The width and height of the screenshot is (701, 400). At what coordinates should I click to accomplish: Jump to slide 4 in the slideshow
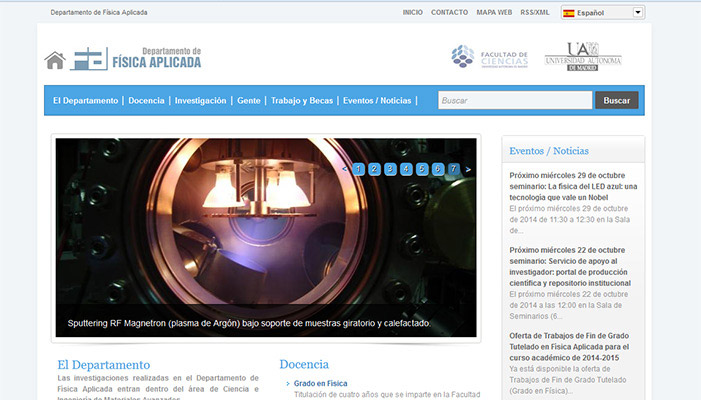[406, 169]
